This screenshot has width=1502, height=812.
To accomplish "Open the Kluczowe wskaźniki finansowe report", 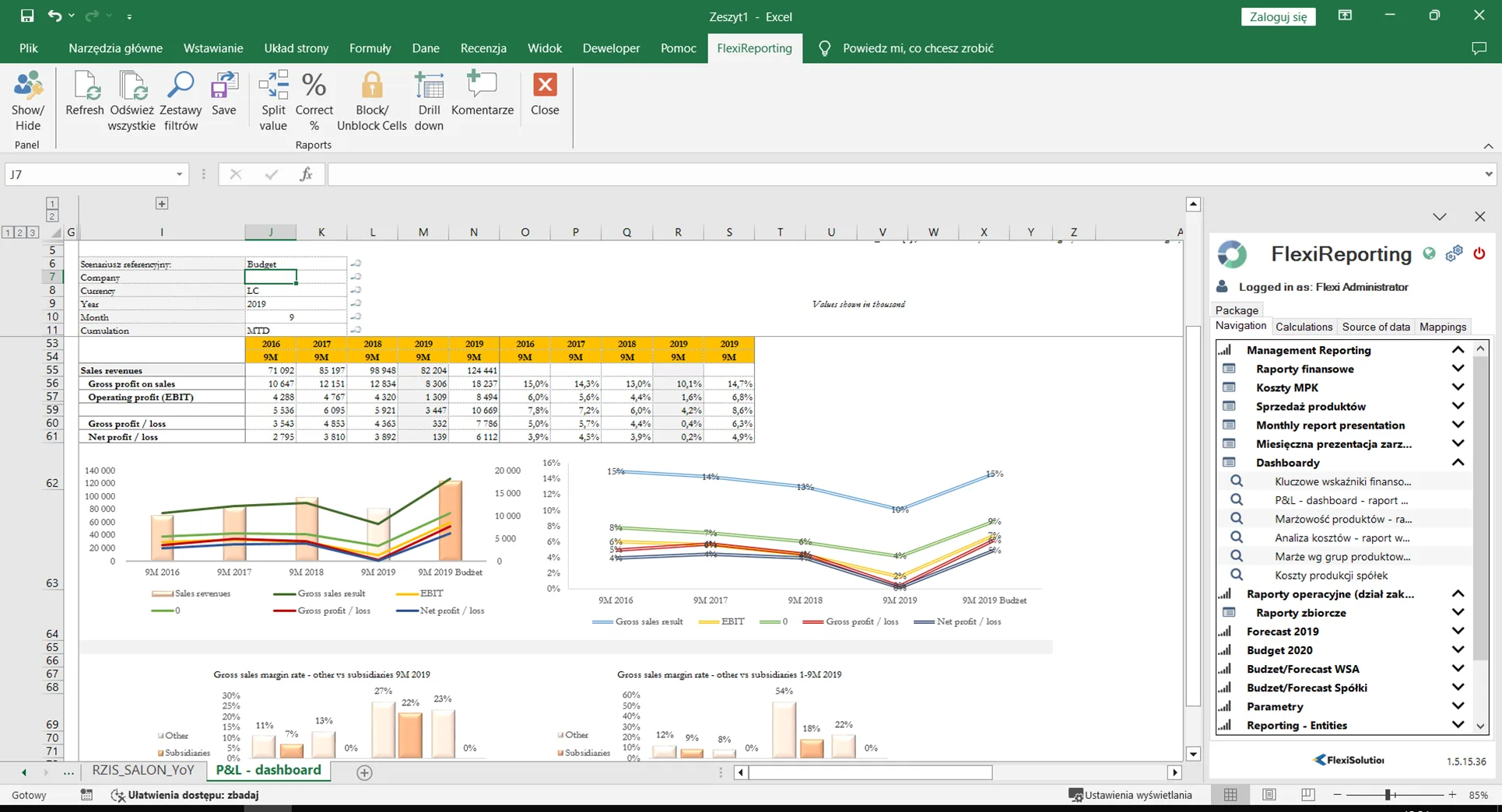I will [1342, 481].
